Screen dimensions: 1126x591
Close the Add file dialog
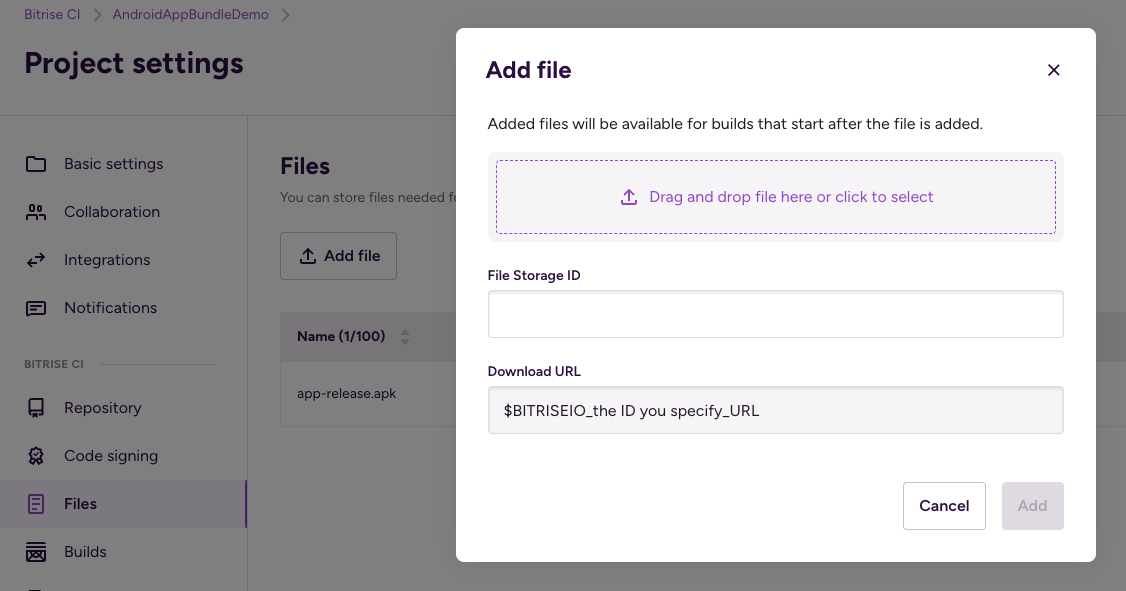tap(1053, 70)
